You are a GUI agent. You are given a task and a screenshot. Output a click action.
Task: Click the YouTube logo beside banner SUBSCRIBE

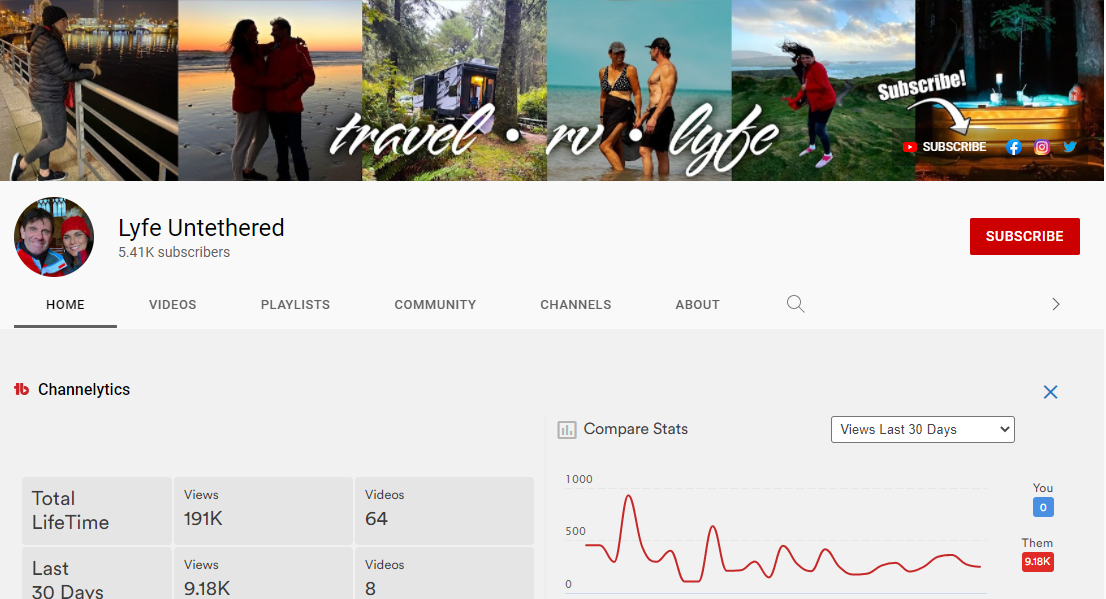coord(909,147)
